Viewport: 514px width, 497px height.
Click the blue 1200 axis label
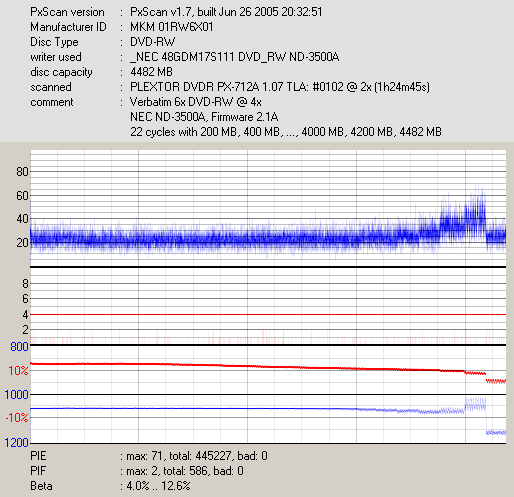[x=17, y=443]
